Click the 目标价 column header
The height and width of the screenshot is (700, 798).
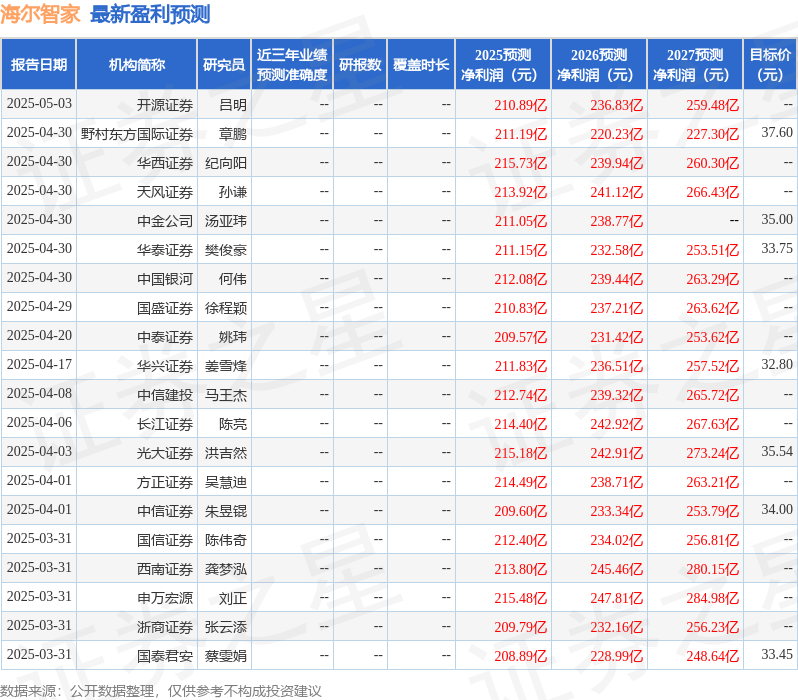(770, 65)
